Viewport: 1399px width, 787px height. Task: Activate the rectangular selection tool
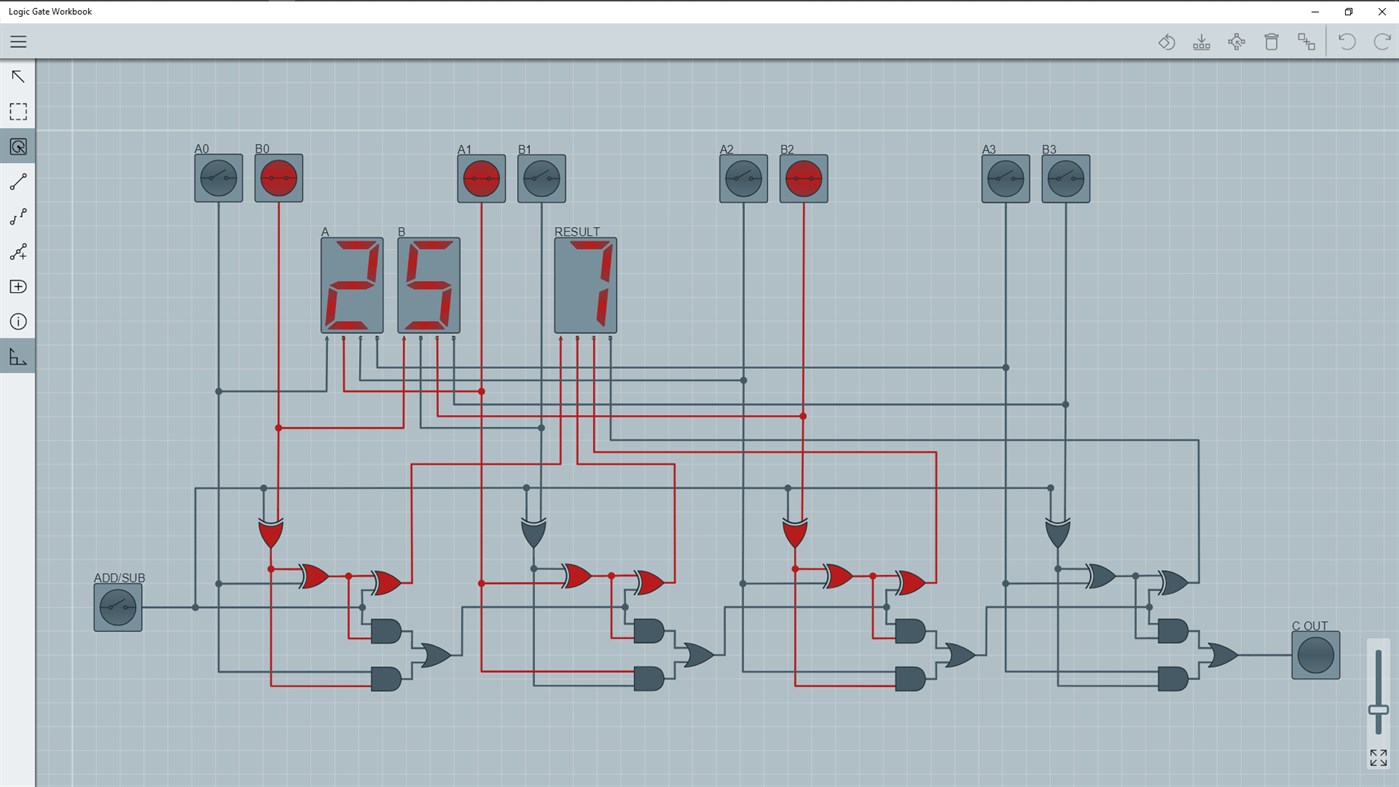[18, 111]
